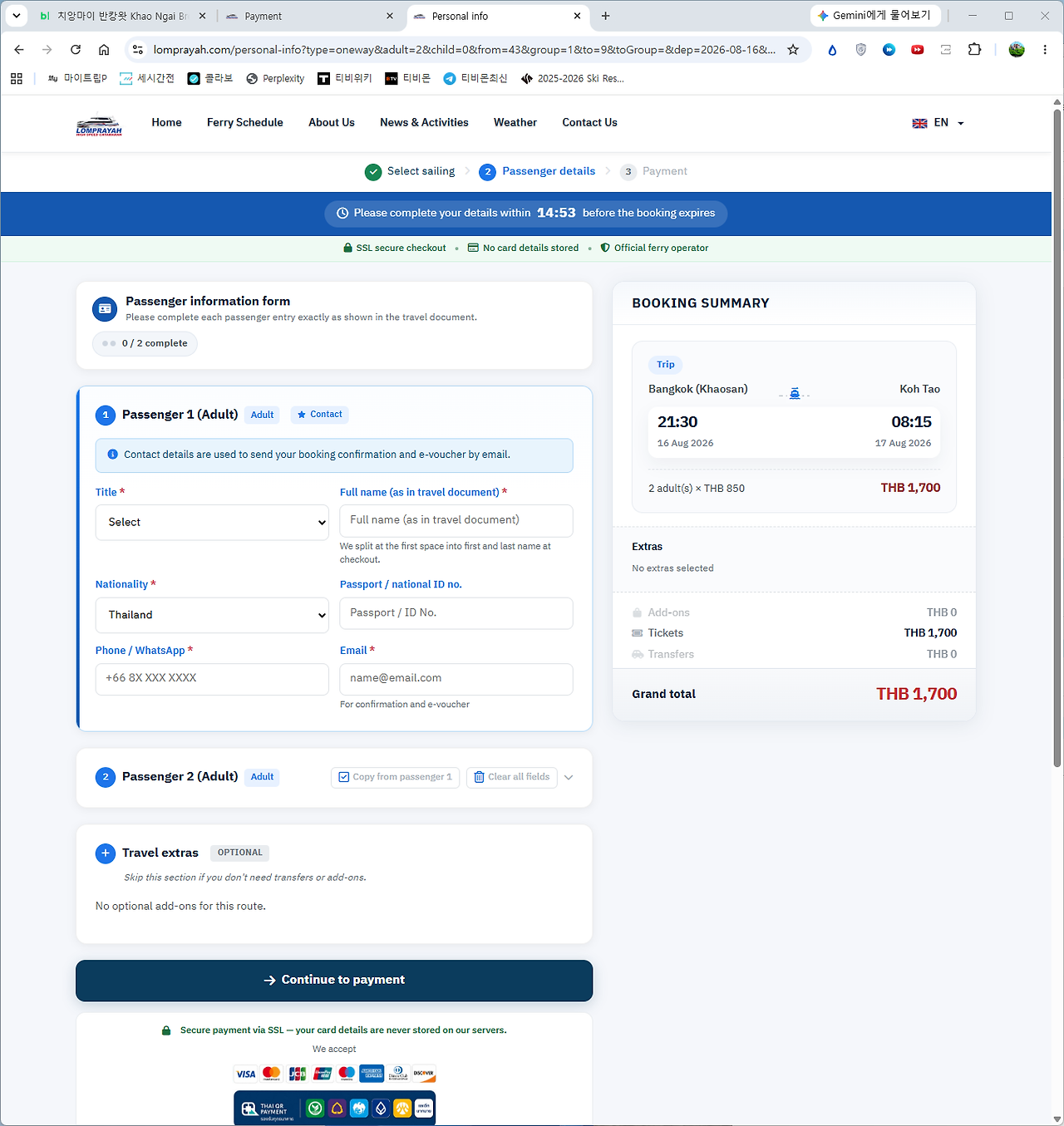1064x1126 pixels.
Task: Open the browser extensions puzzle icon
Action: tap(974, 50)
